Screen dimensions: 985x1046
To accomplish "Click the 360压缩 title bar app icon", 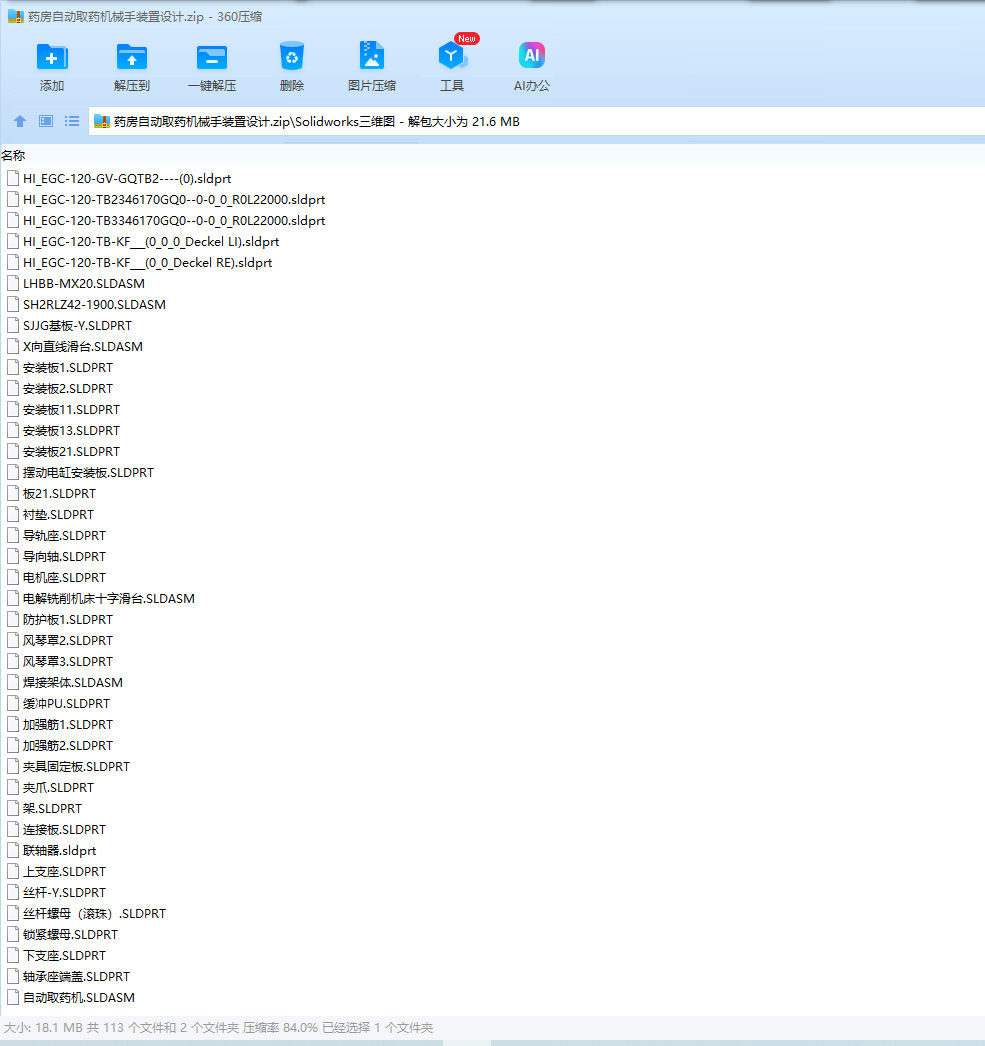I will click(15, 16).
